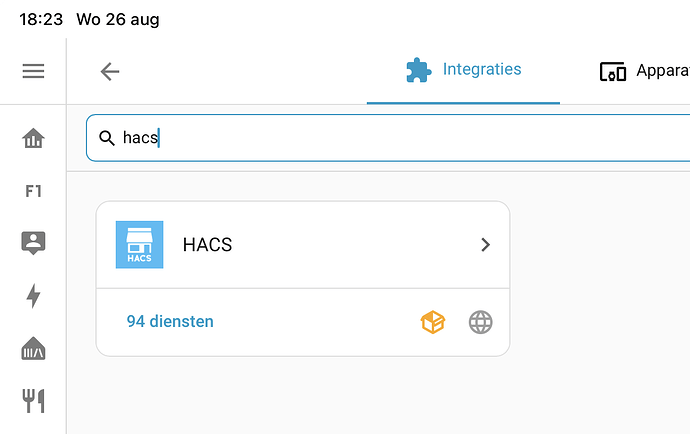Viewport: 690px width, 434px height.
Task: Go back with the arrow icon
Action: [x=110, y=71]
